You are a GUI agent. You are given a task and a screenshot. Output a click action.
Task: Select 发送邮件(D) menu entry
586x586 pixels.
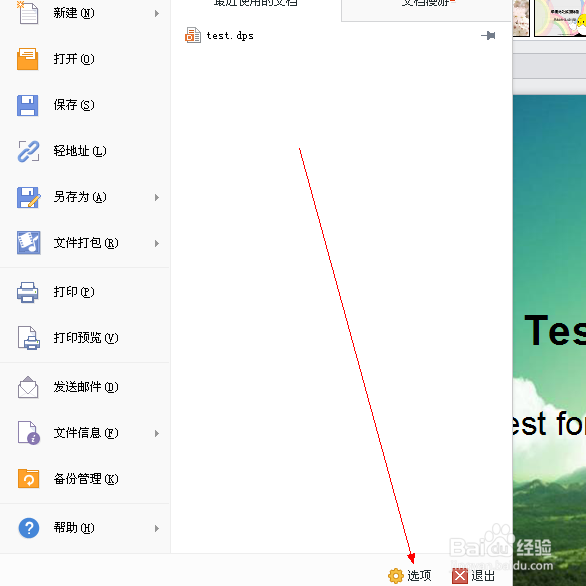click(x=85, y=387)
